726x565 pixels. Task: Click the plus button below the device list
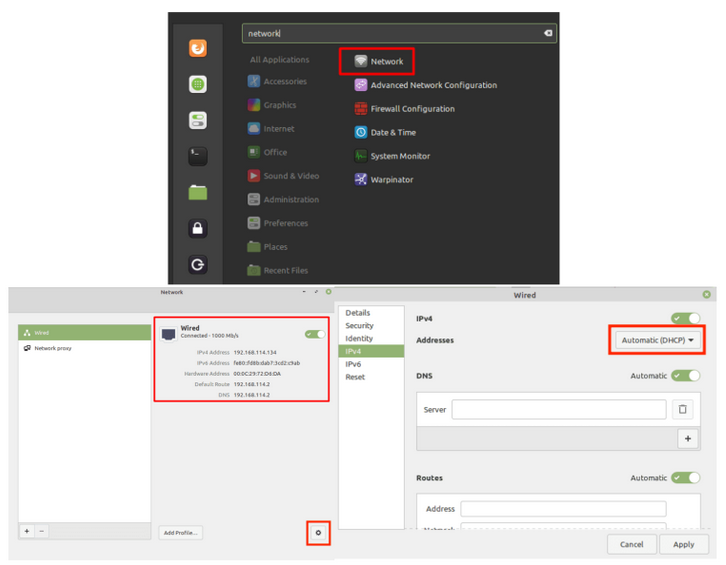tap(27, 531)
